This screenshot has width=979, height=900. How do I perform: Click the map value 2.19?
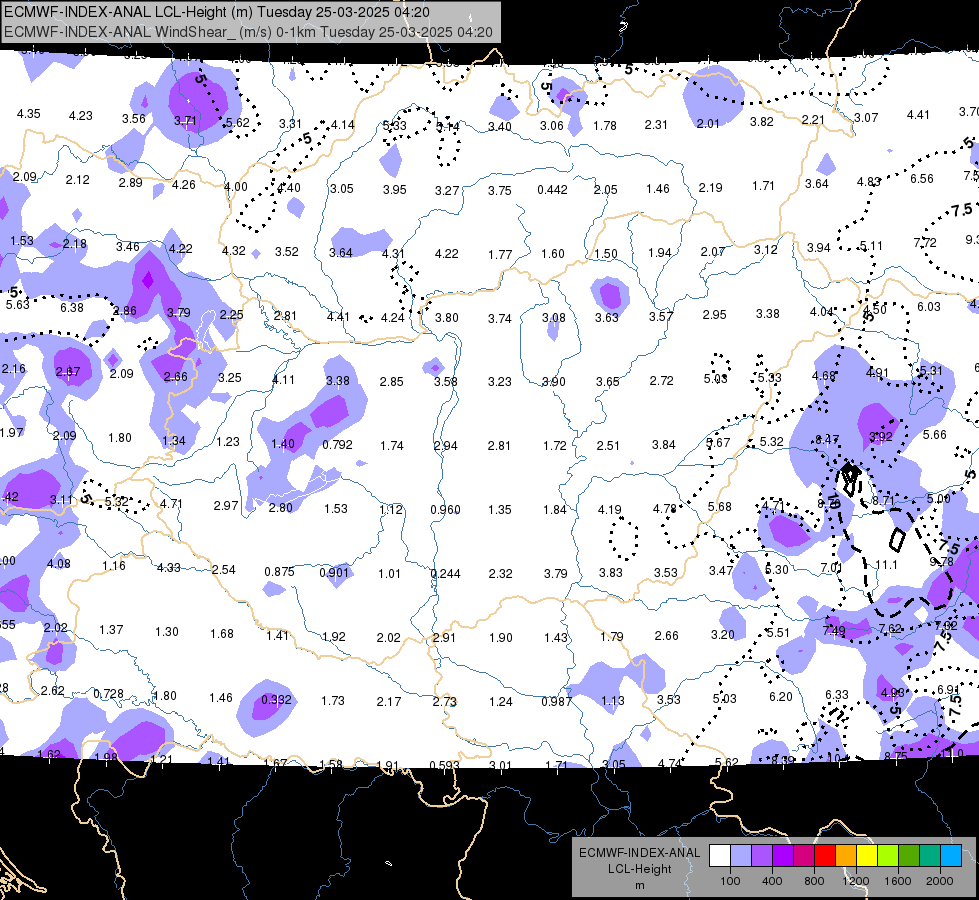pos(711,187)
